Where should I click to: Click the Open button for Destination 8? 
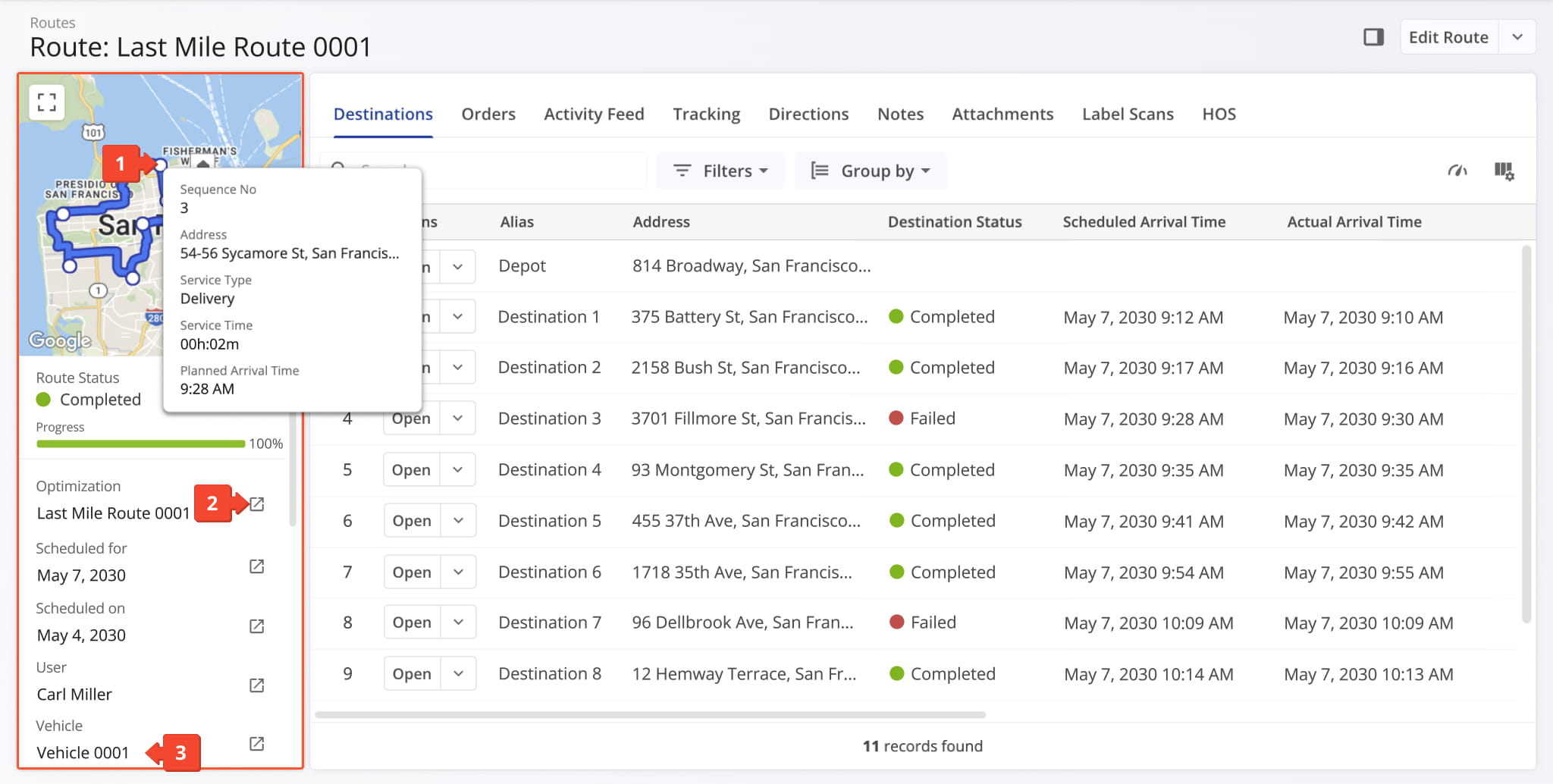click(412, 674)
